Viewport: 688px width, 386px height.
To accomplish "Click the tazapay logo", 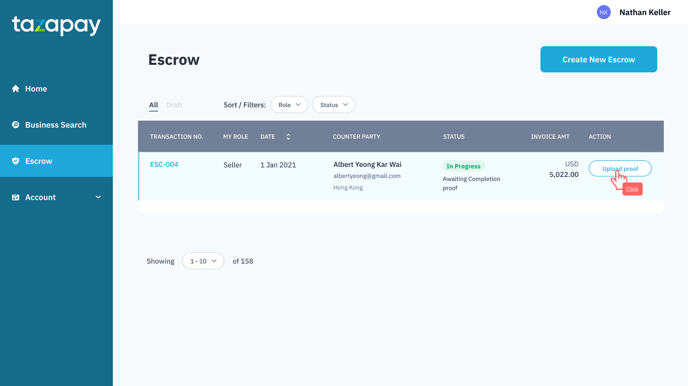I will click(x=56, y=25).
